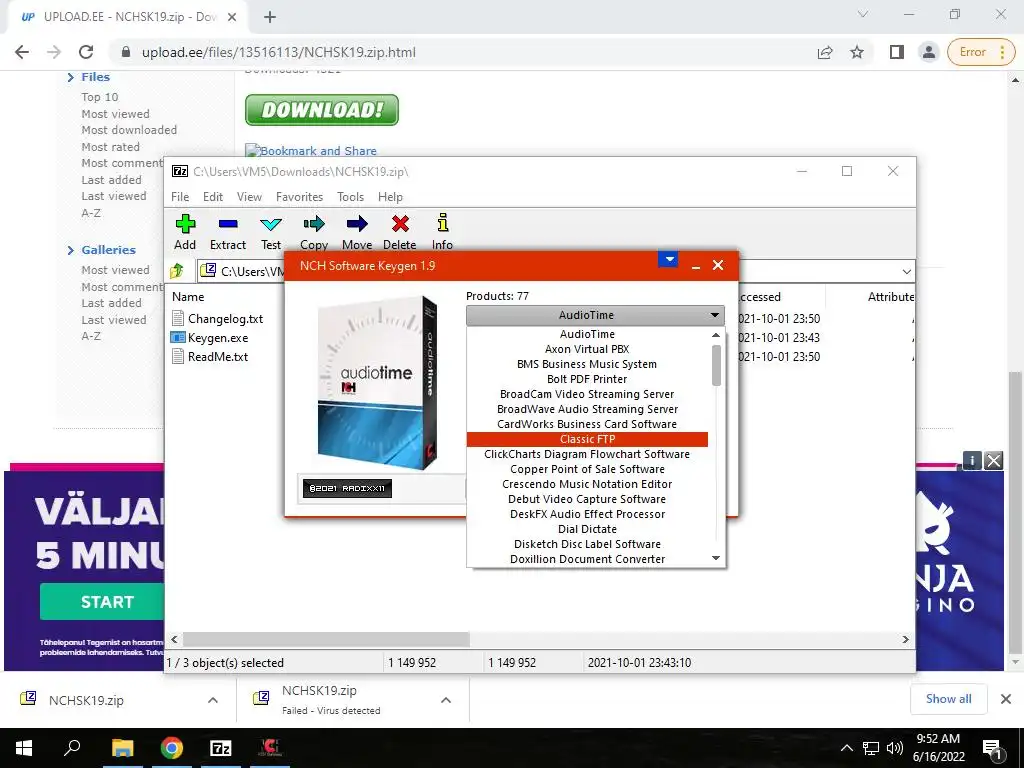Open the Most rated files link
This screenshot has width=1024, height=768.
110,147
